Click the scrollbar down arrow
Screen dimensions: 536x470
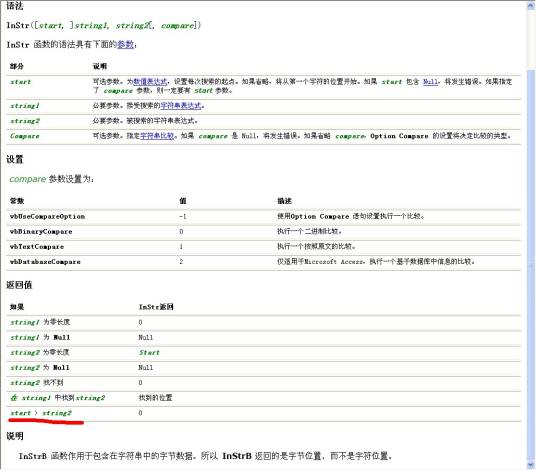point(531,465)
